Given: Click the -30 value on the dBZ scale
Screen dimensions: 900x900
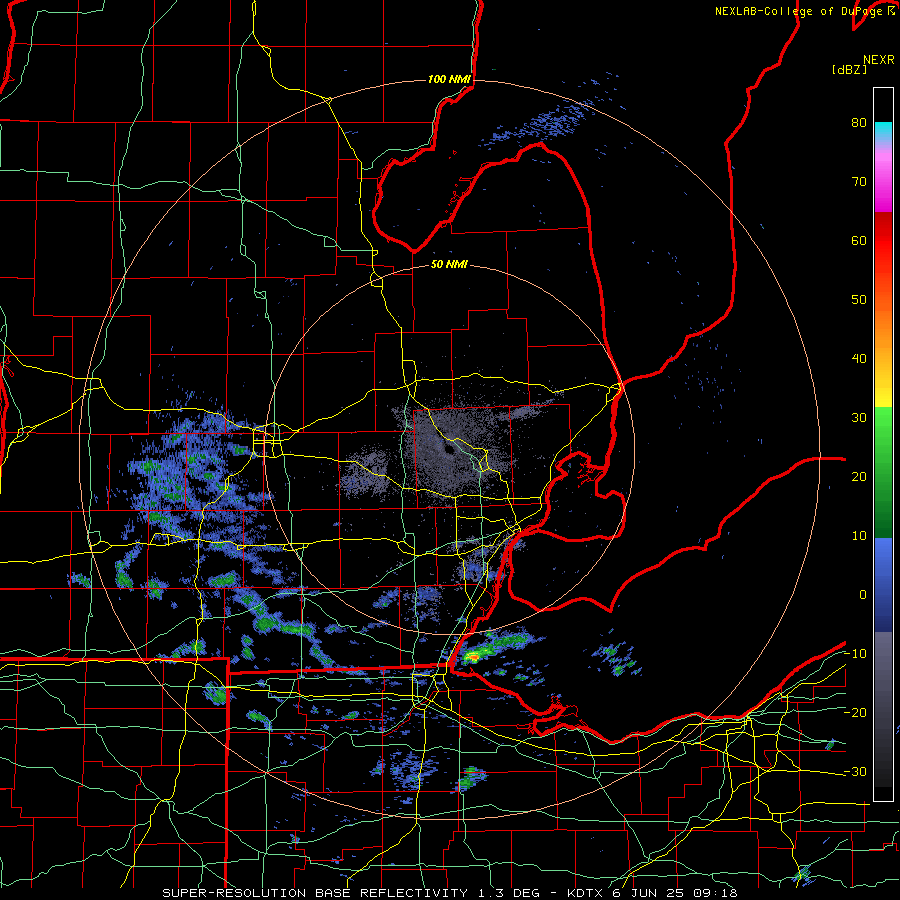Looking at the screenshot, I should 855,772.
